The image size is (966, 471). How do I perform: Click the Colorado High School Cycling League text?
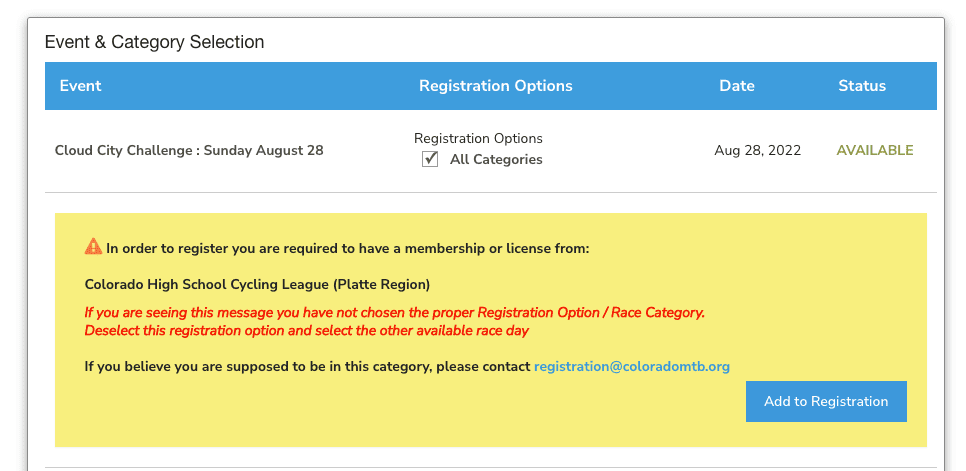257,284
